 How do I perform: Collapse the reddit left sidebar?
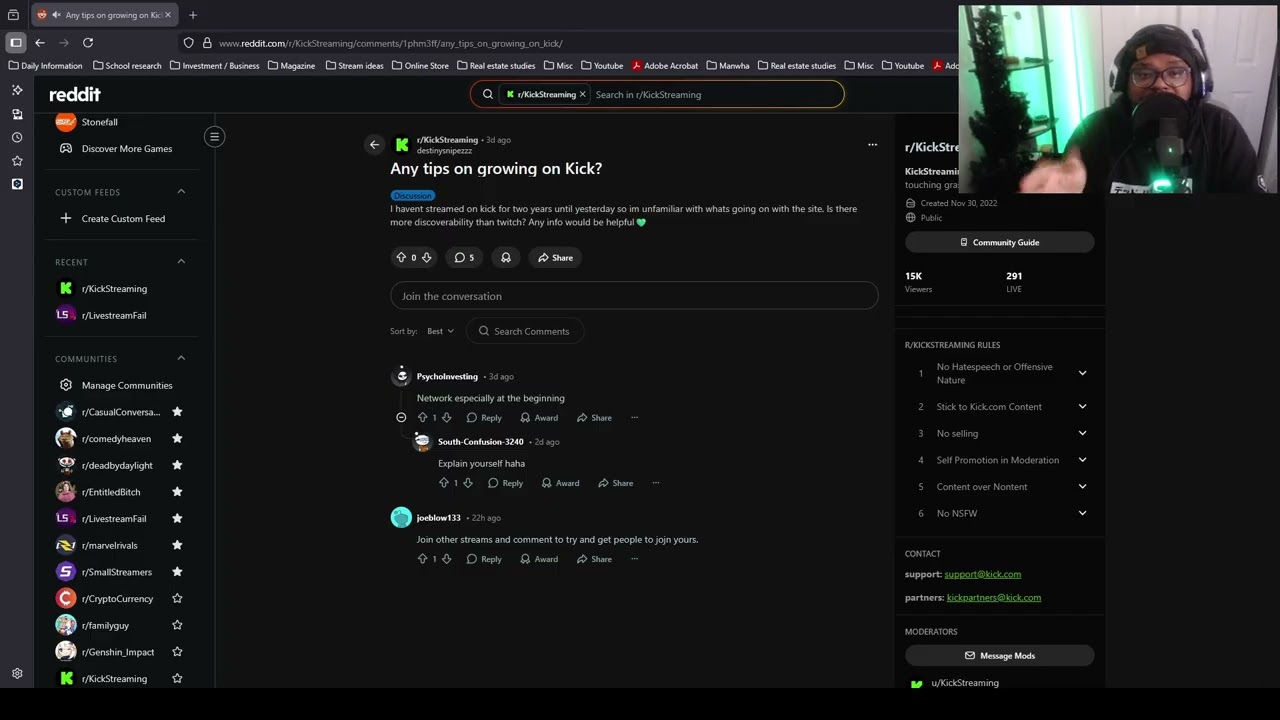[x=214, y=137]
